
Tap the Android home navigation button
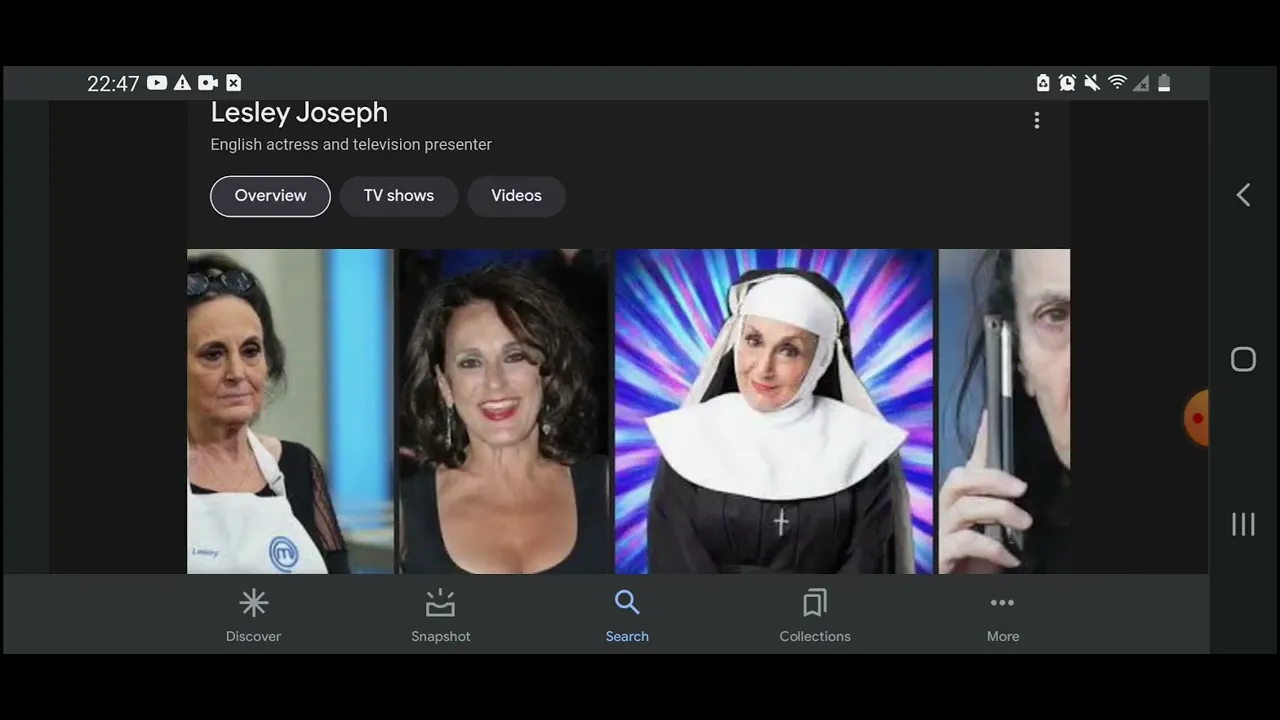coord(1243,360)
